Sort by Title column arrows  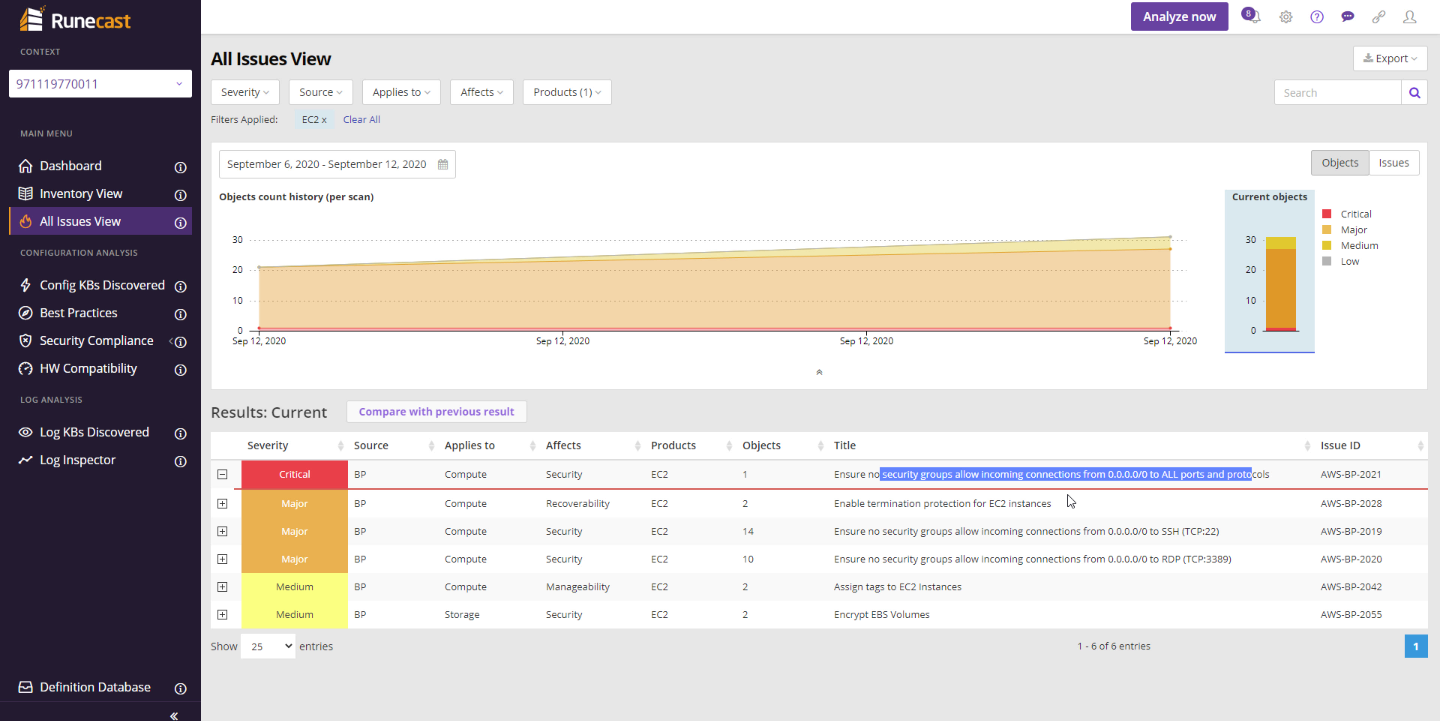pyautogui.click(x=1307, y=446)
